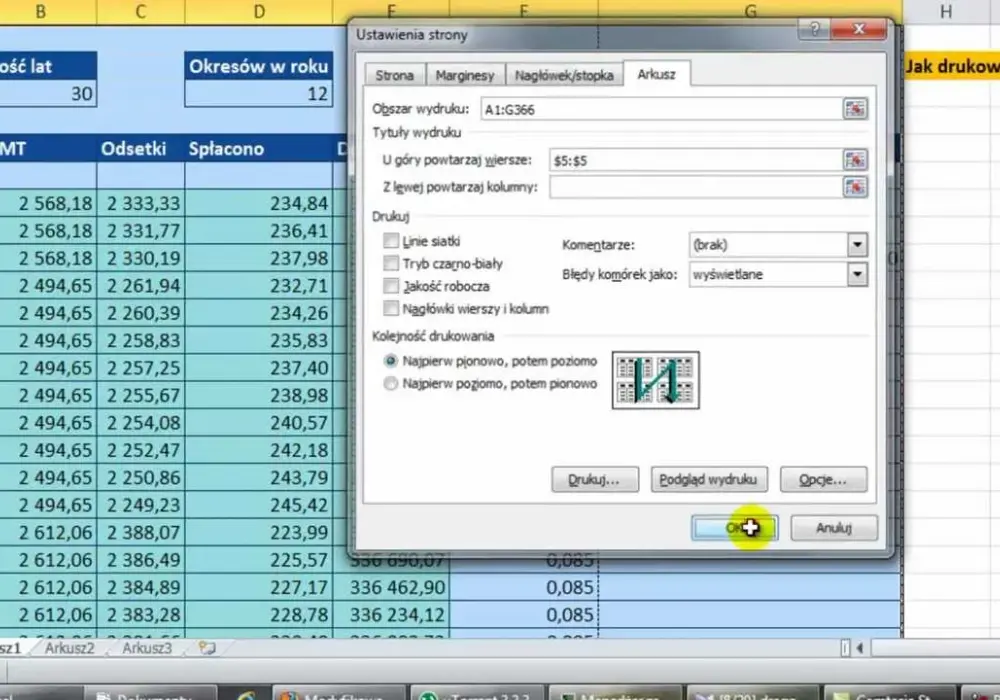Open range picker for Z lewej powtarzaj kolumny

[x=855, y=187]
